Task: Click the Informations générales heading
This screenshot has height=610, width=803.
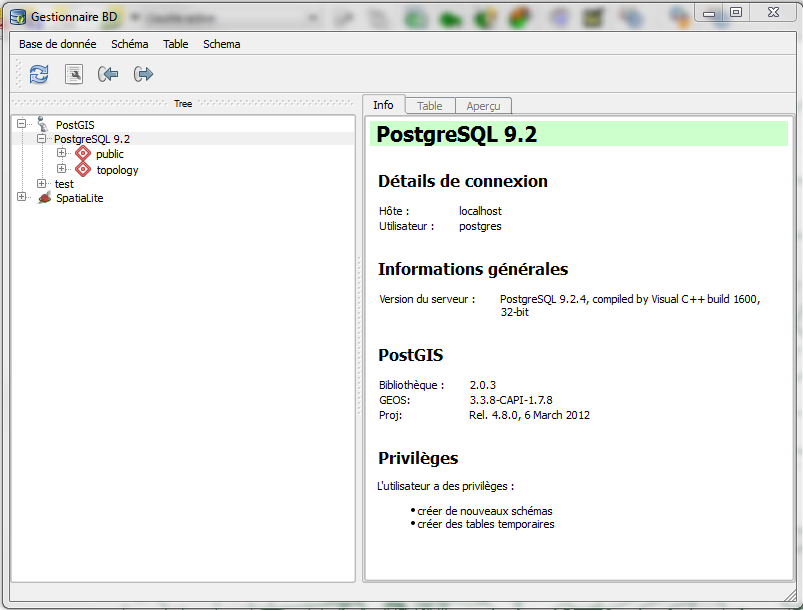Action: [x=473, y=269]
